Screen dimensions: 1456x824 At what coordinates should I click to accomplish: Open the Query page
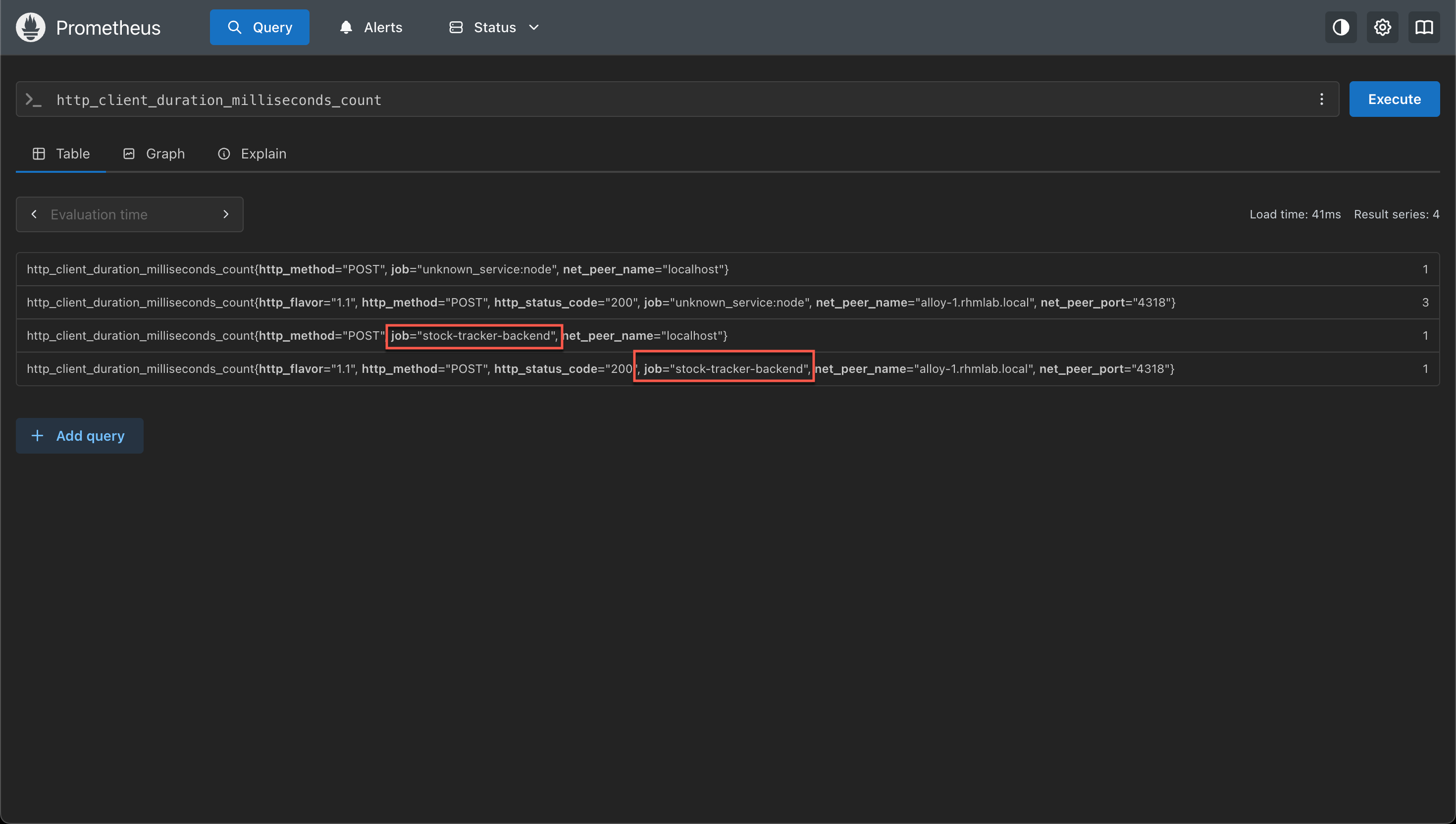[x=260, y=27]
